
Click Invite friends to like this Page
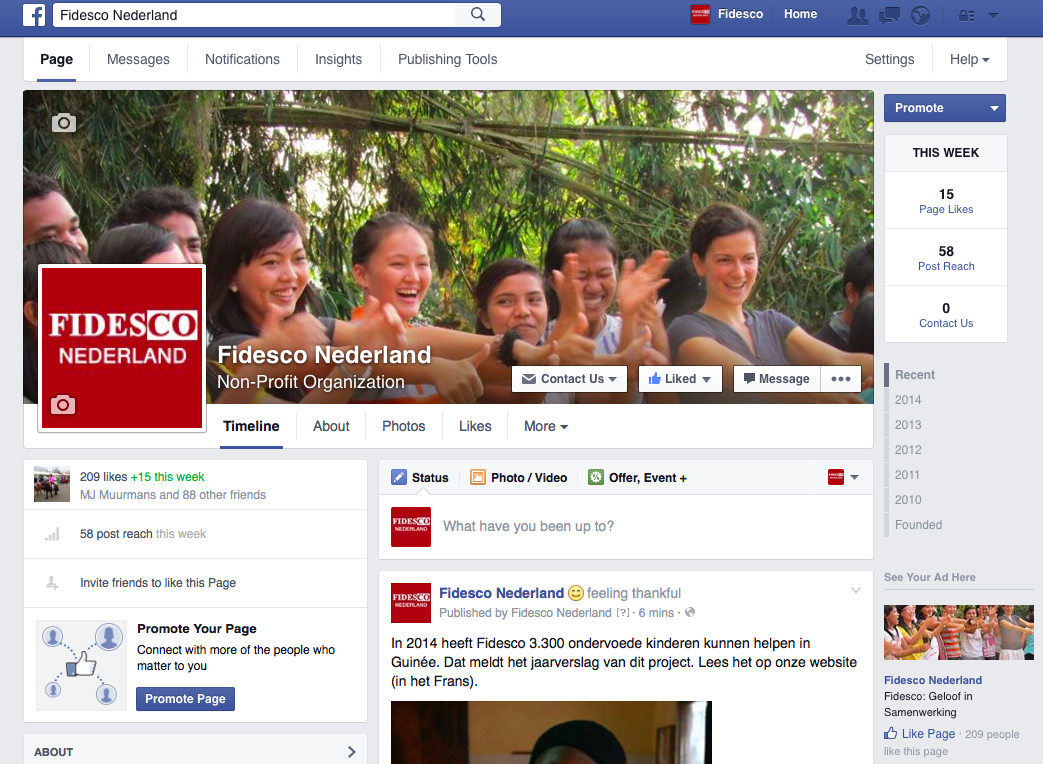(158, 582)
